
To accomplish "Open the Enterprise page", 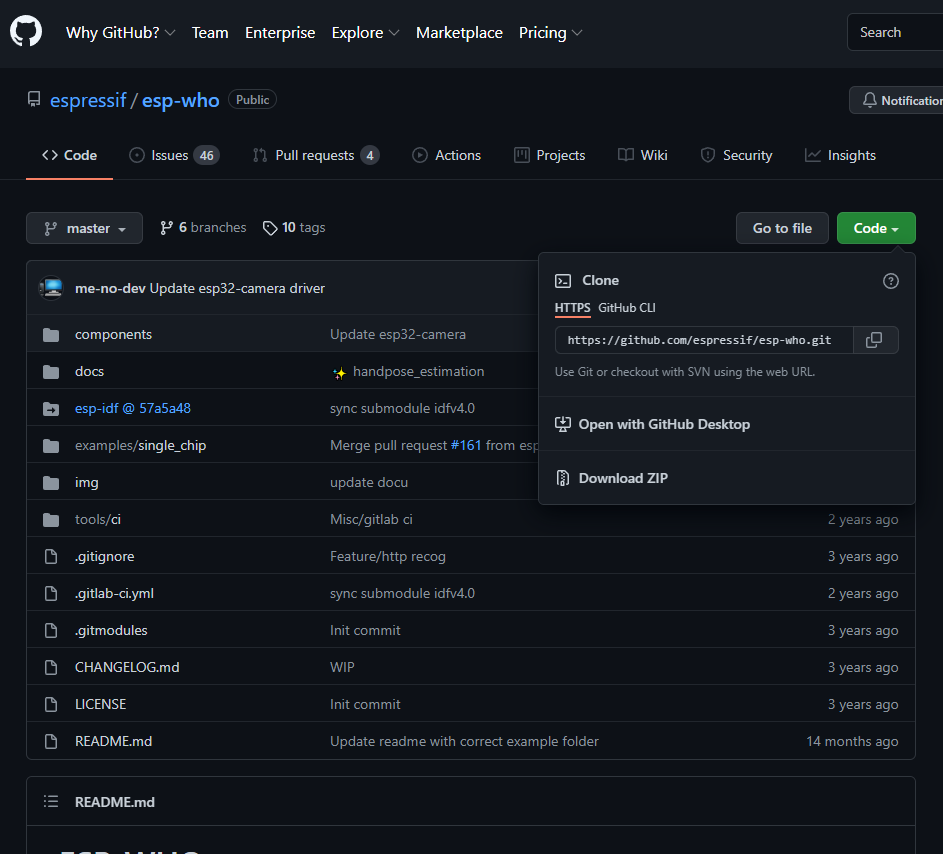I will click(x=280, y=32).
